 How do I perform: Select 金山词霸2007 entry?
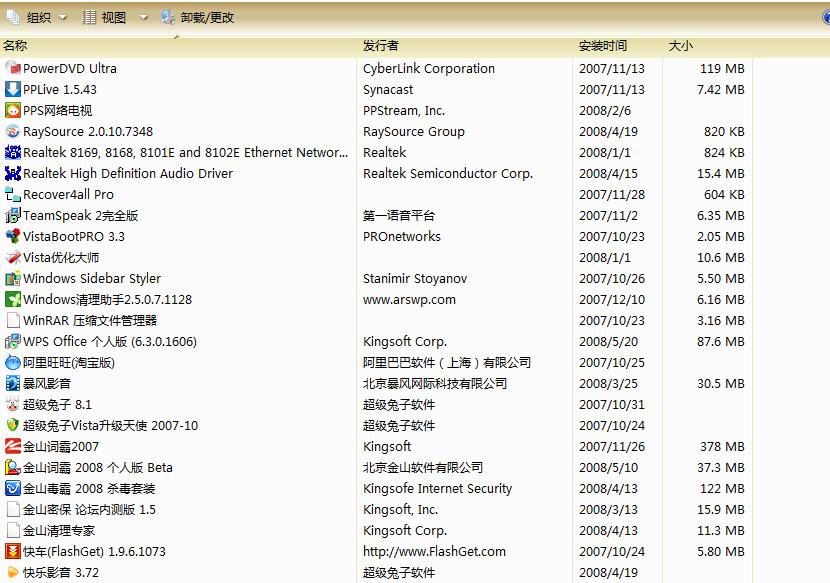click(x=61, y=446)
